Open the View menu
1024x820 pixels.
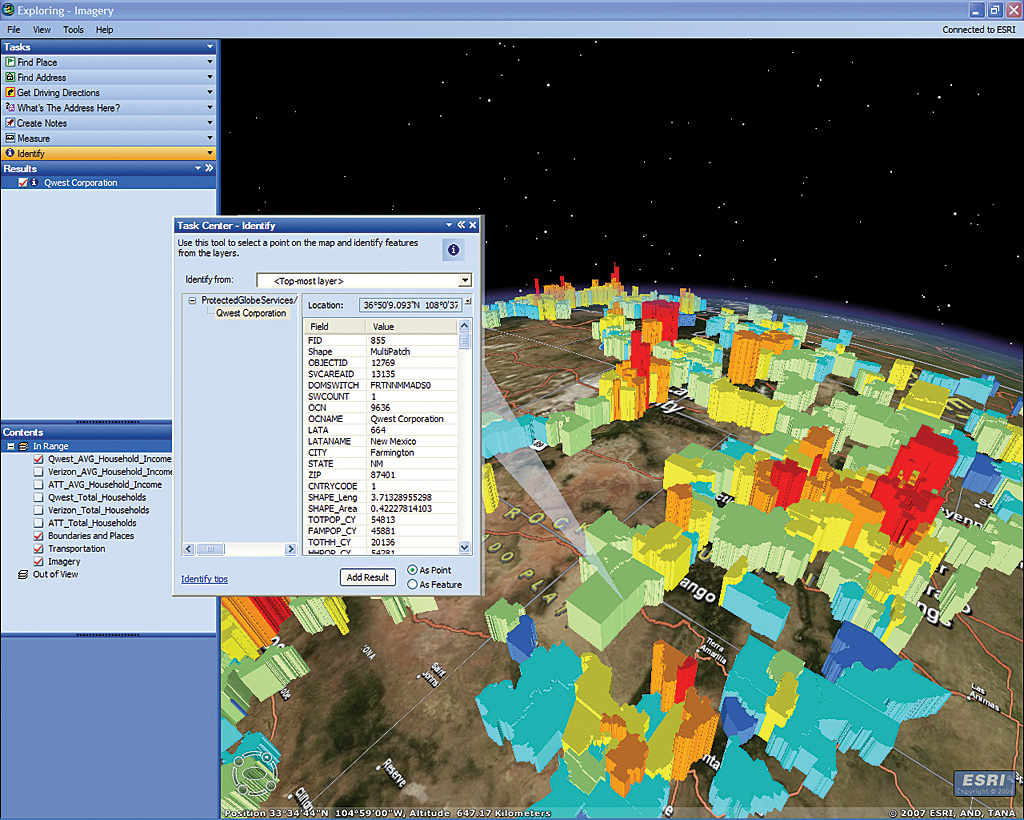tap(42, 29)
